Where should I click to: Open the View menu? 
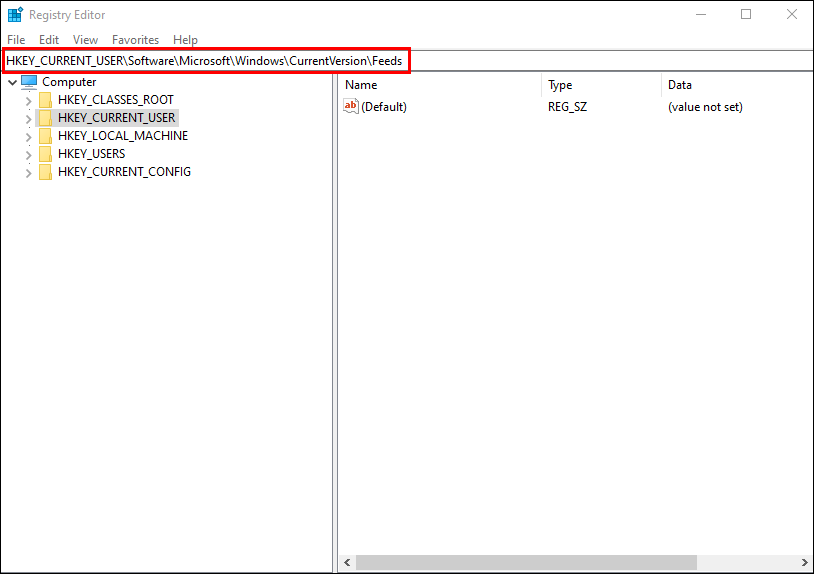(85, 40)
